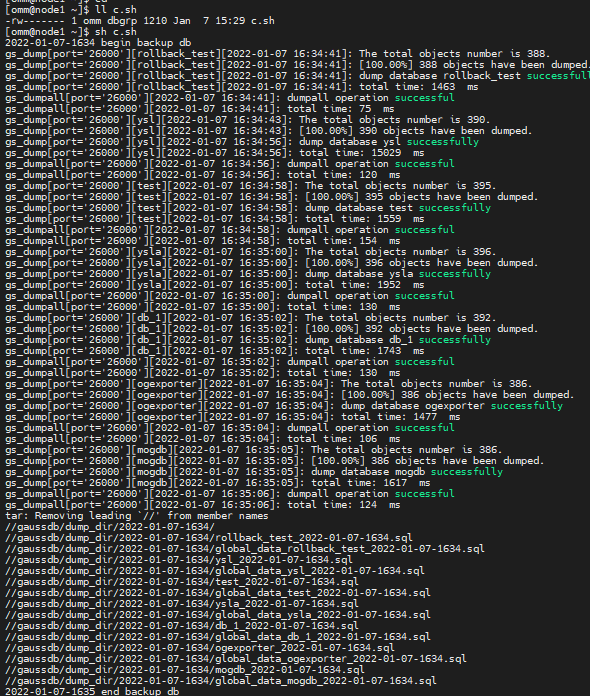Click 'total time: 1463 ms' text
The height and width of the screenshot is (696, 590).
tap(419, 87)
